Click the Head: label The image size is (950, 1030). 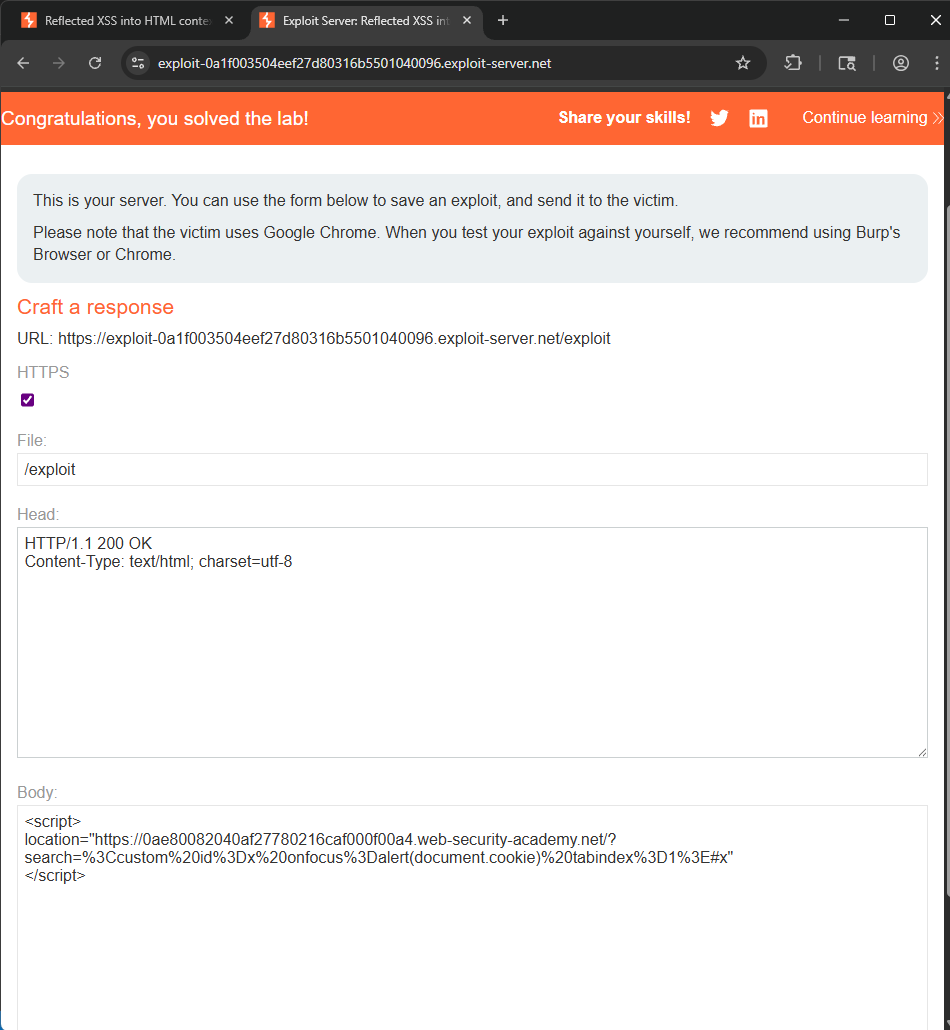(38, 514)
